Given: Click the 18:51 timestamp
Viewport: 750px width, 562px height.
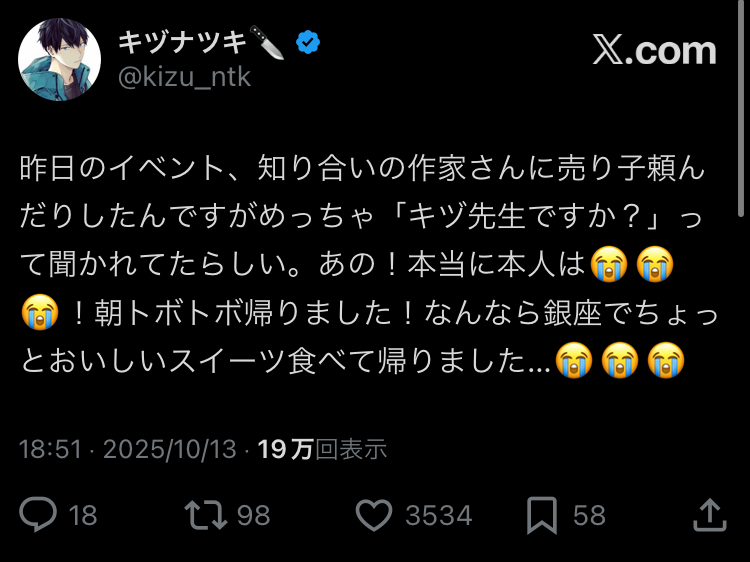Looking at the screenshot, I should (50, 450).
